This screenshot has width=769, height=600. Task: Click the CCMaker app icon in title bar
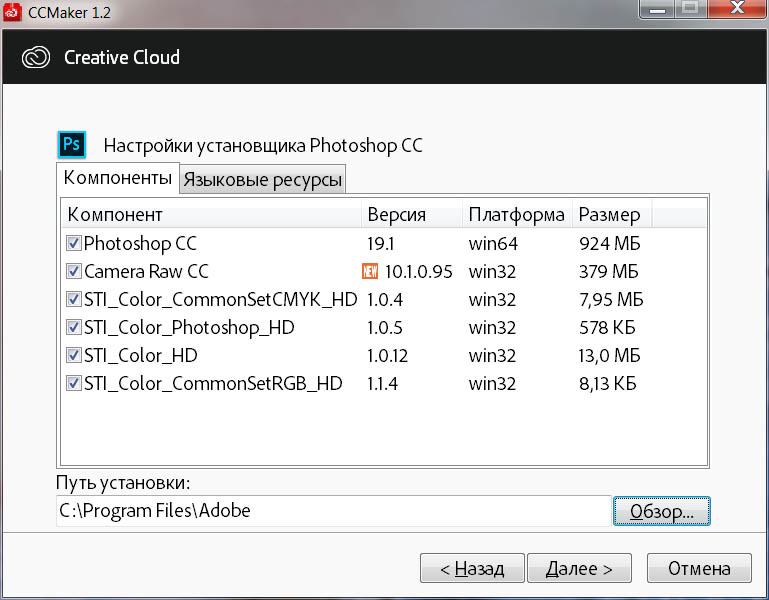(x=12, y=12)
